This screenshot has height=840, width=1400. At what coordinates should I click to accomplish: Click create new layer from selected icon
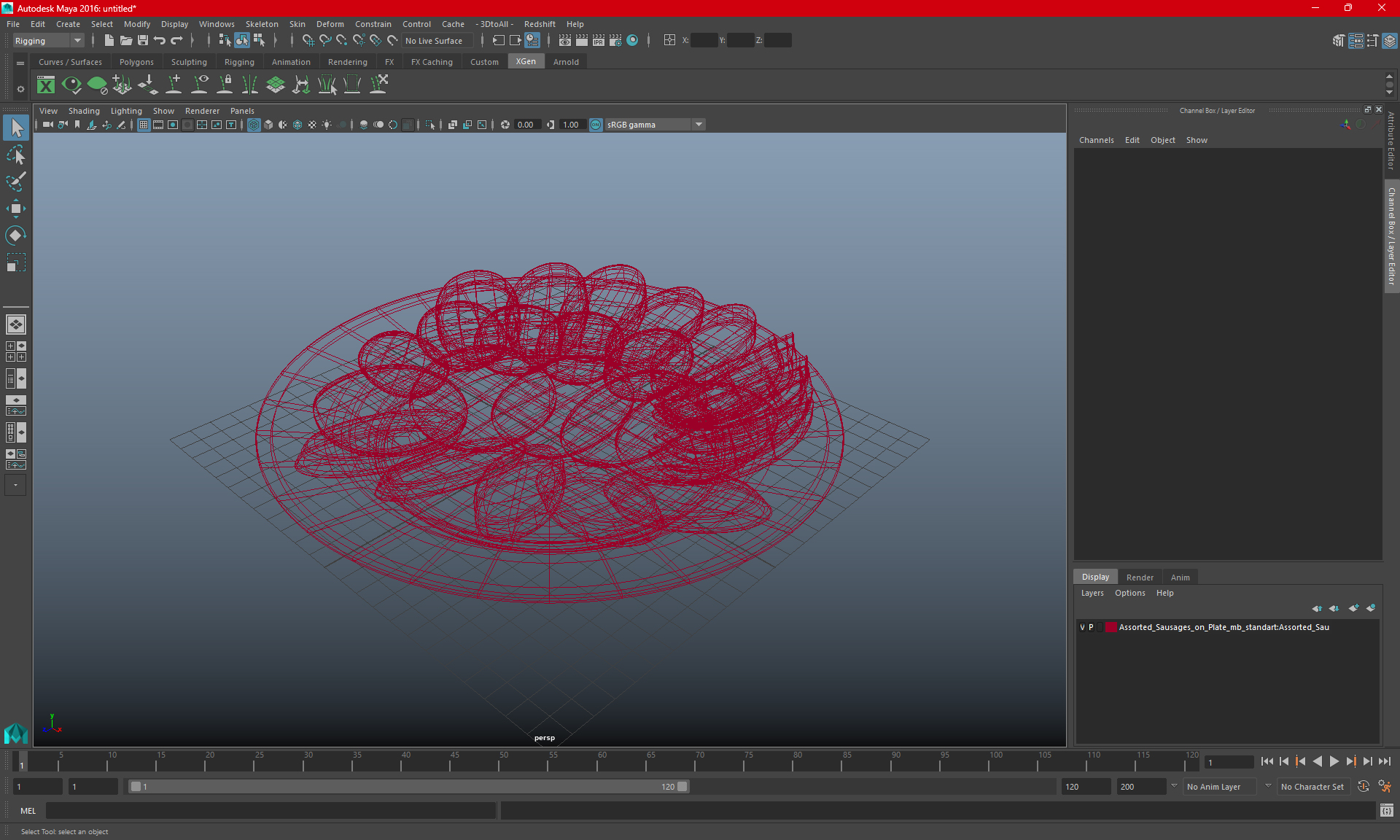coord(1370,608)
